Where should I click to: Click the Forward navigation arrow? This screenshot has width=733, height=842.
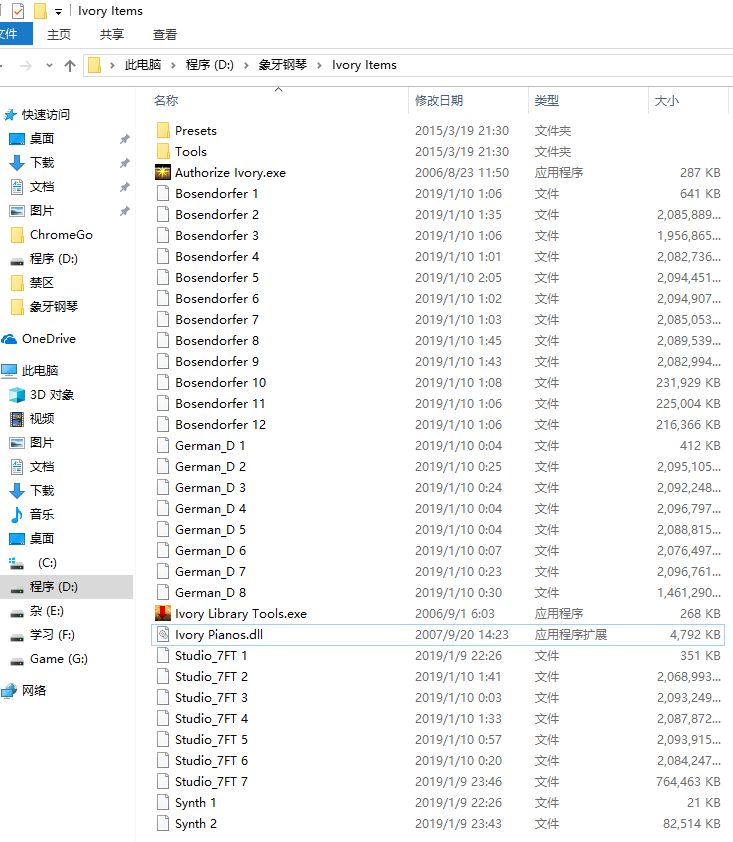(25, 66)
